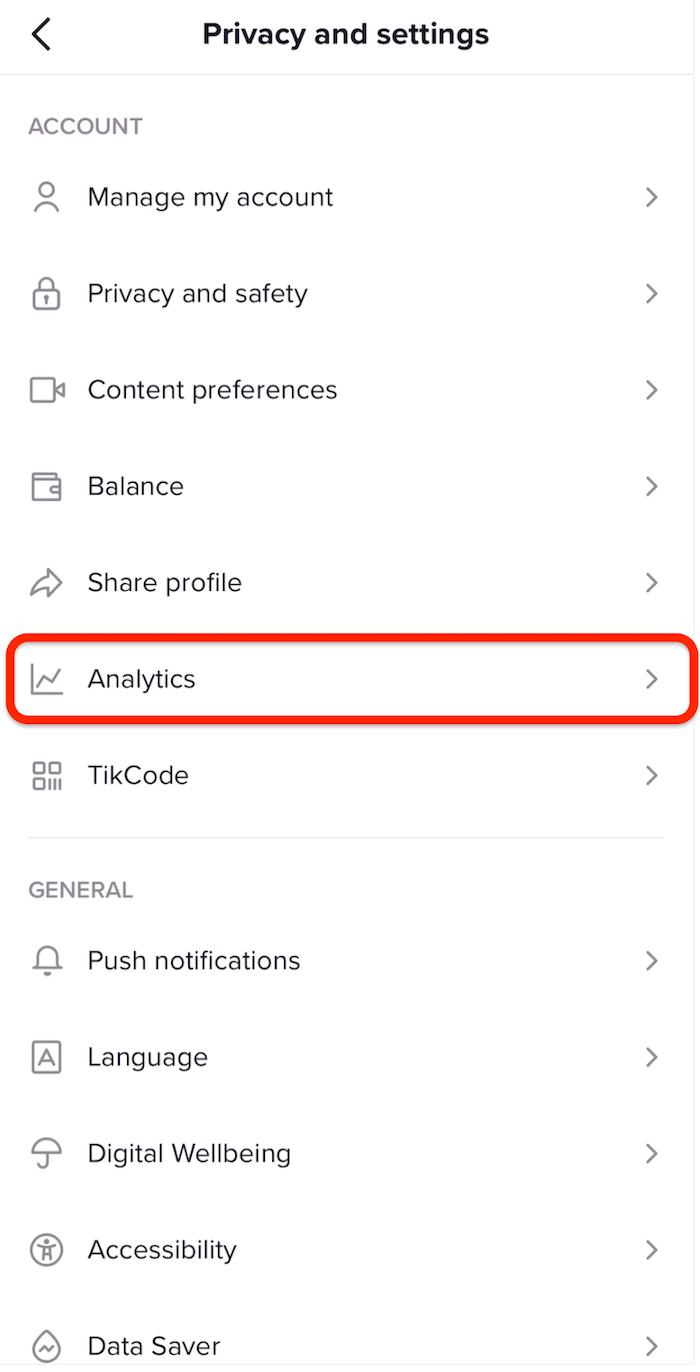The image size is (700, 1372).
Task: Click the Content preferences video camera icon
Action: [x=47, y=390]
